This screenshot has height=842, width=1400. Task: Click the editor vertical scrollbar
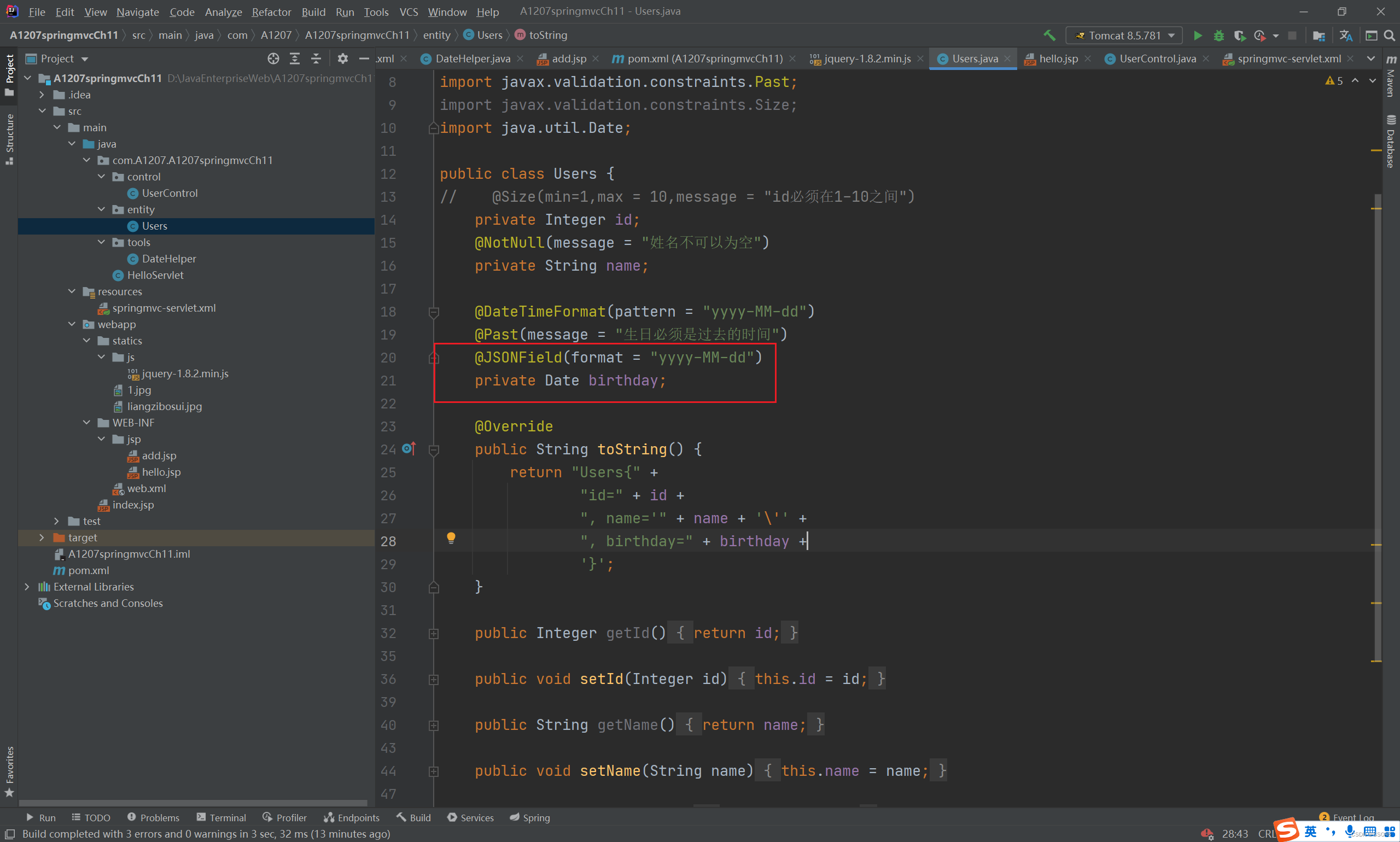1377,428
